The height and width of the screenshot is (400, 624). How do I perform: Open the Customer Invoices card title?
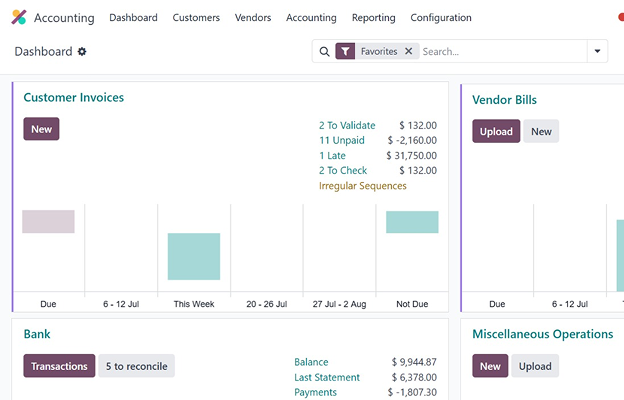pos(74,98)
